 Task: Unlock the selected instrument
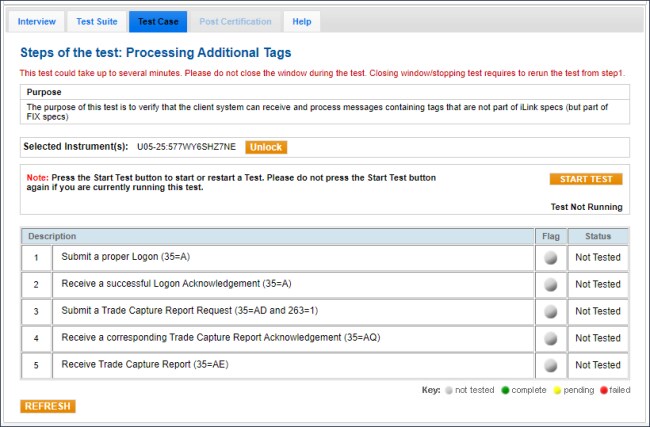(266, 147)
